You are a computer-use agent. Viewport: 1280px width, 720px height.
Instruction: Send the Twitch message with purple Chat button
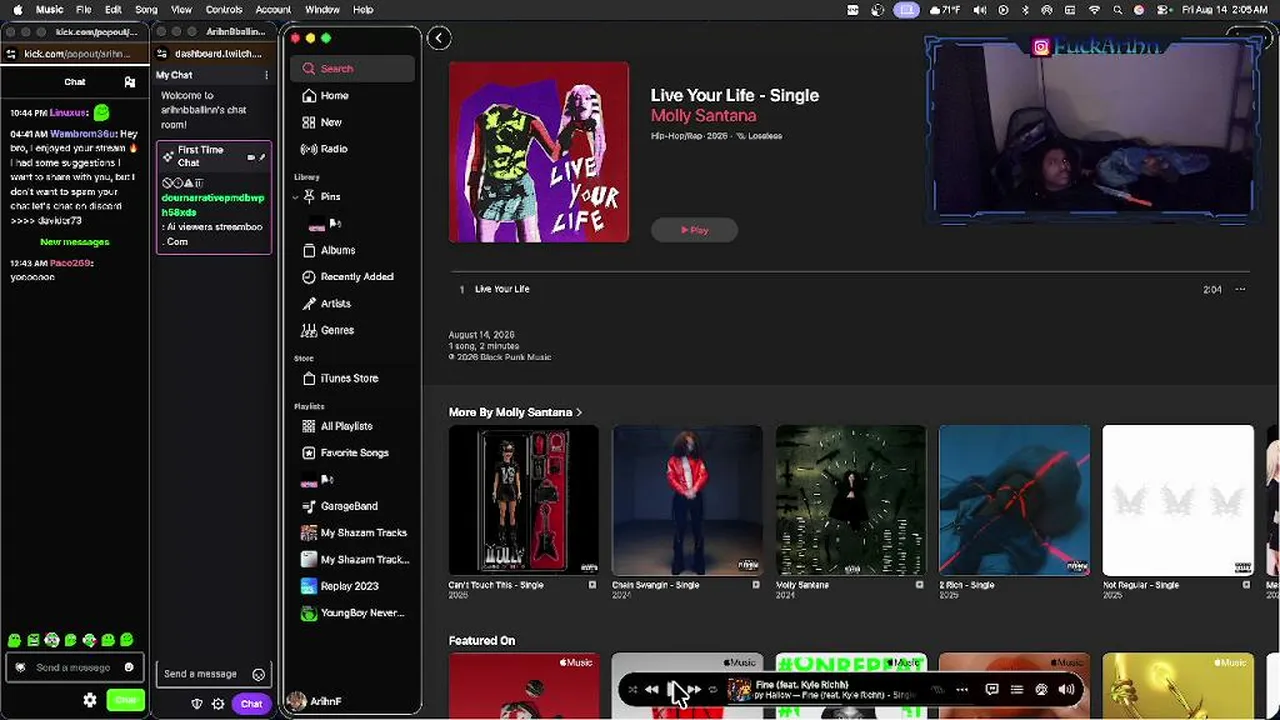point(251,704)
